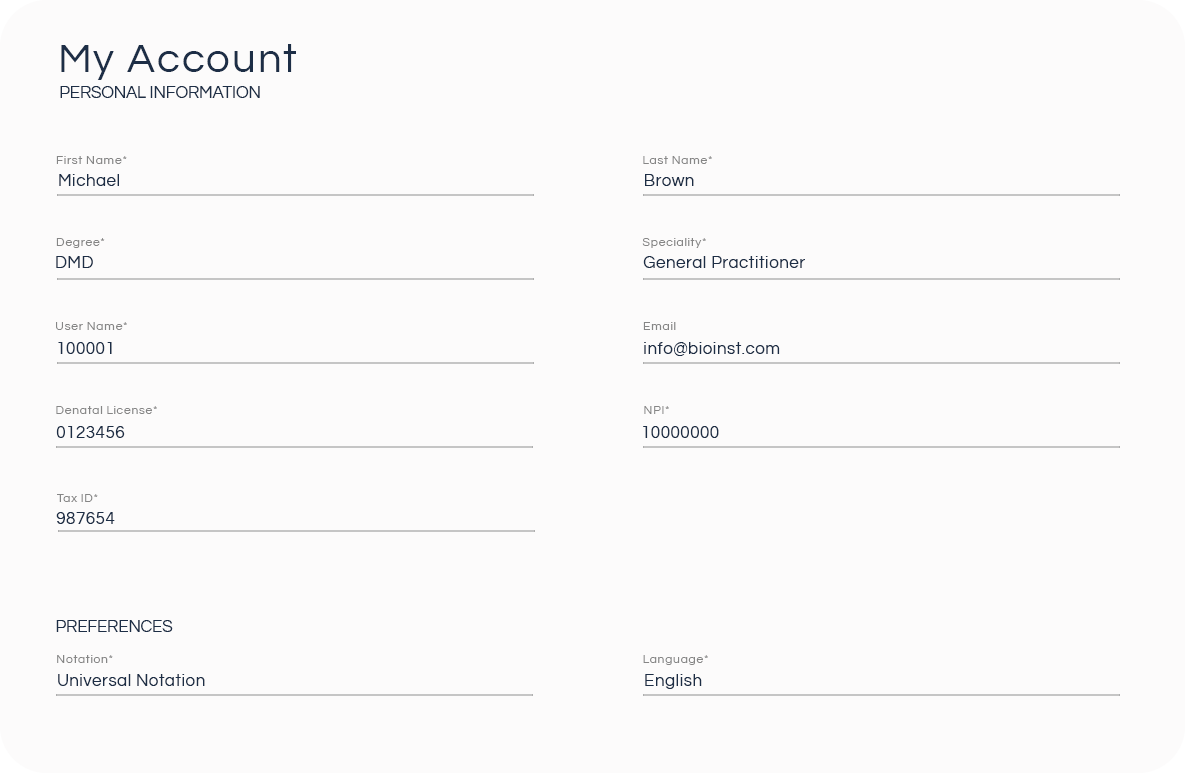This screenshot has width=1185, height=773.
Task: Edit the Last Name field showing Brown
Action: tap(880, 181)
